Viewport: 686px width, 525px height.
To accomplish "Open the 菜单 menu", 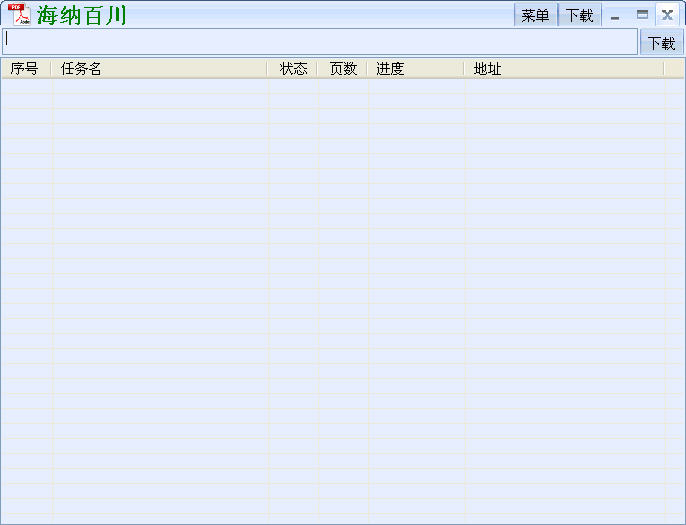I will click(x=535, y=15).
